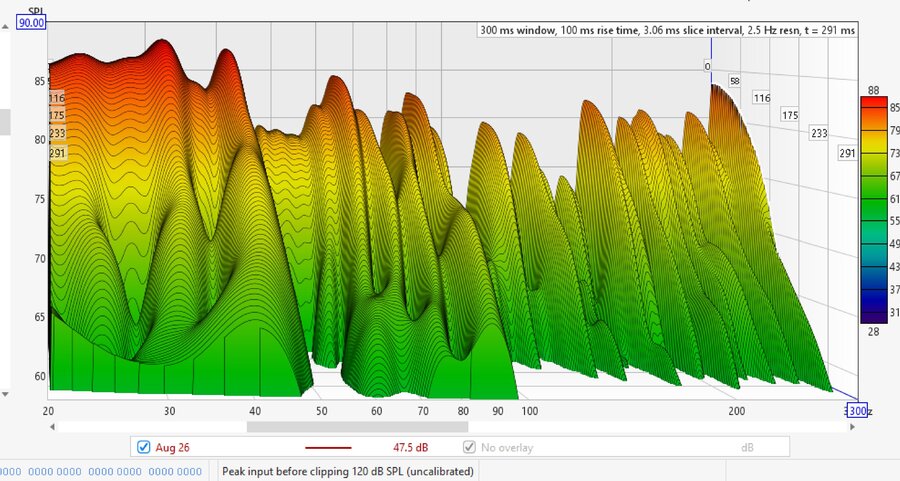
Task: Toggle the Aug 26 measurement checkbox
Action: 143,447
